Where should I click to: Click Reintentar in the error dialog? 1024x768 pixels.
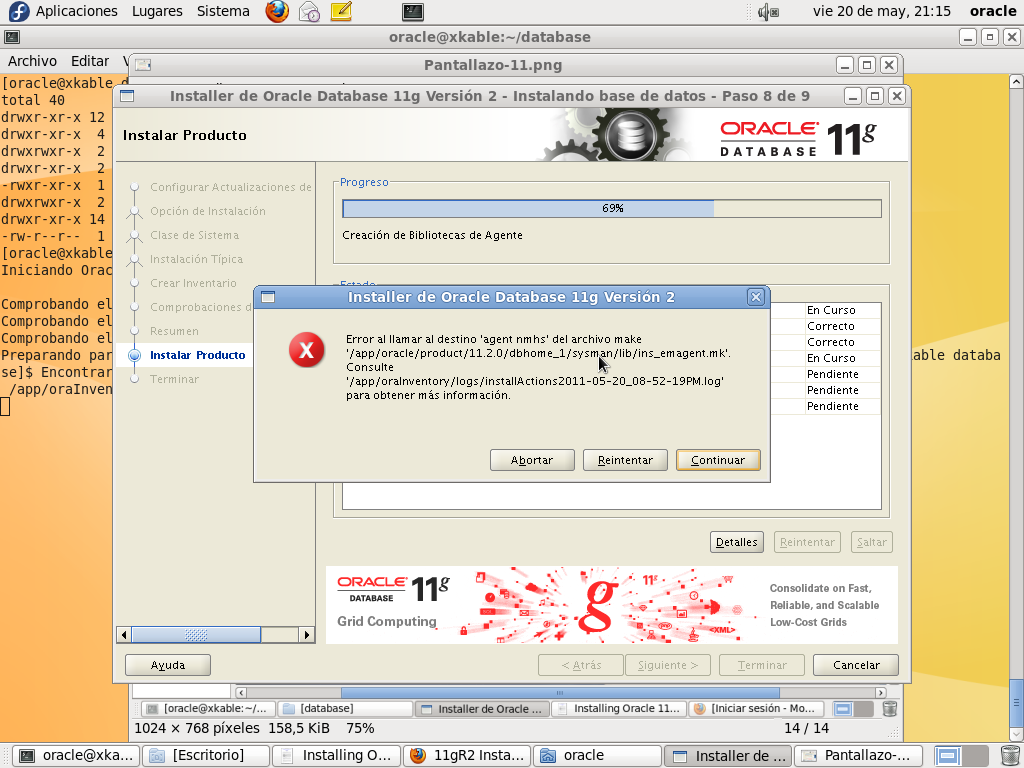pos(625,460)
